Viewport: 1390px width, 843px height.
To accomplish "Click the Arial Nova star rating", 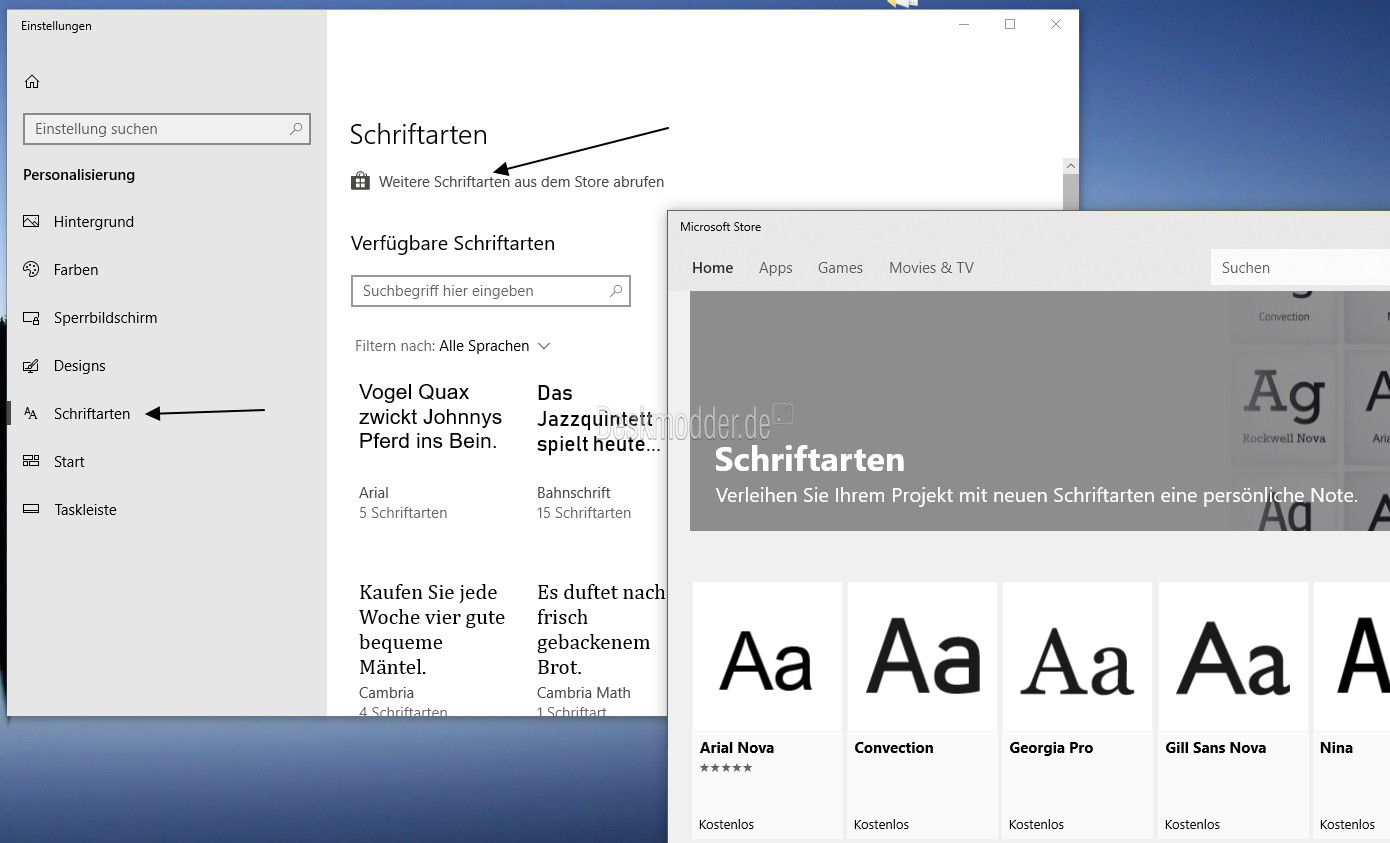I will 726,768.
